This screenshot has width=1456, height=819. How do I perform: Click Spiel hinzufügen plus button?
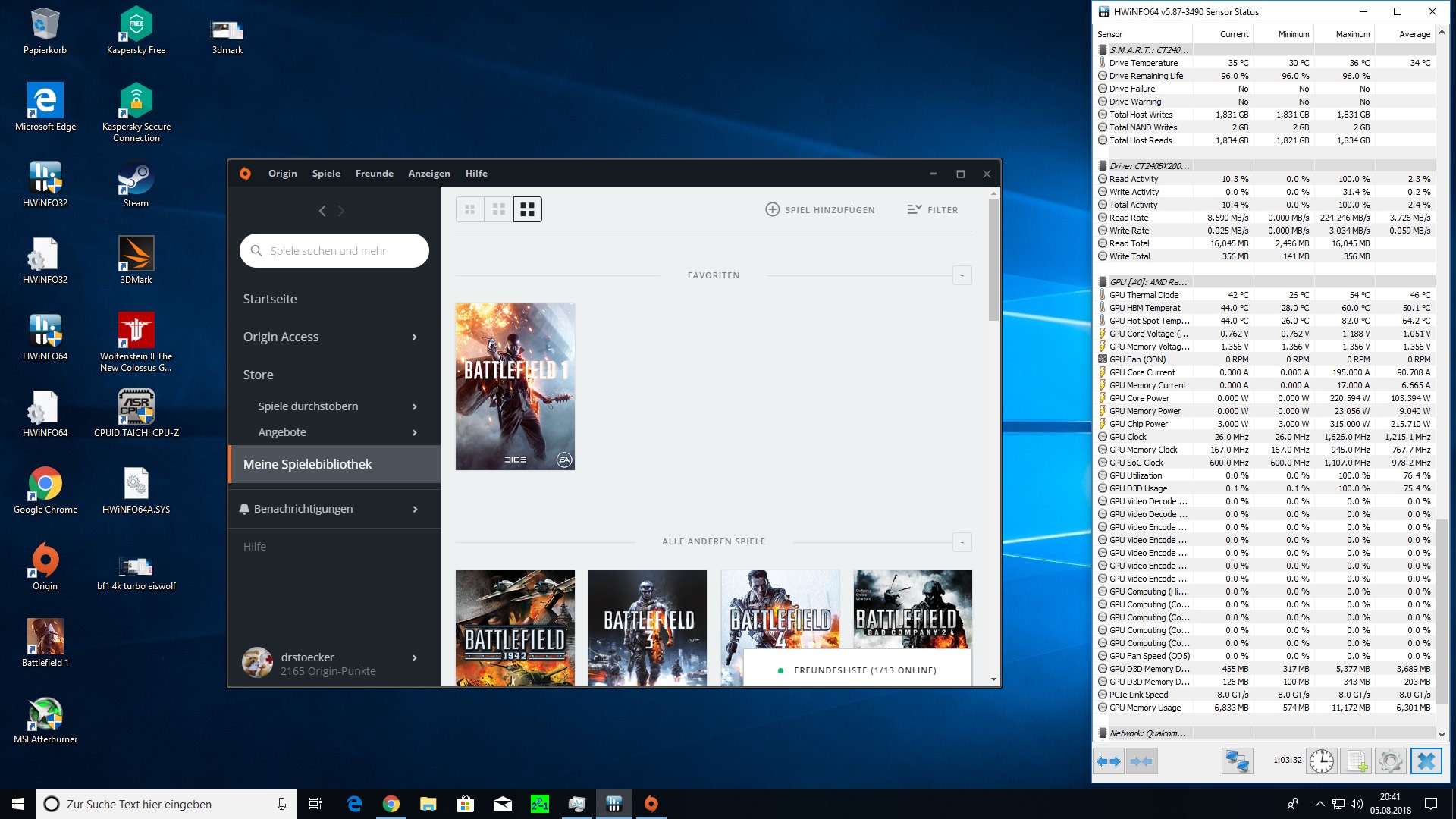[x=820, y=210]
